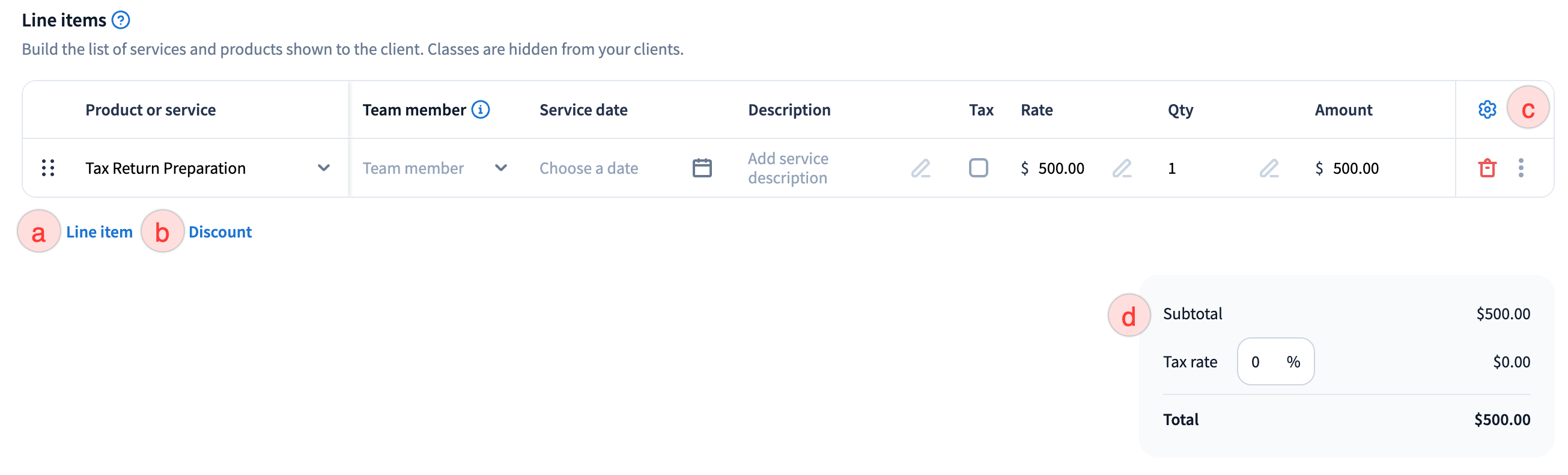Image resolution: width=1568 pixels, height=475 pixels.
Task: Click the 500.00 rate value field
Action: point(1060,168)
